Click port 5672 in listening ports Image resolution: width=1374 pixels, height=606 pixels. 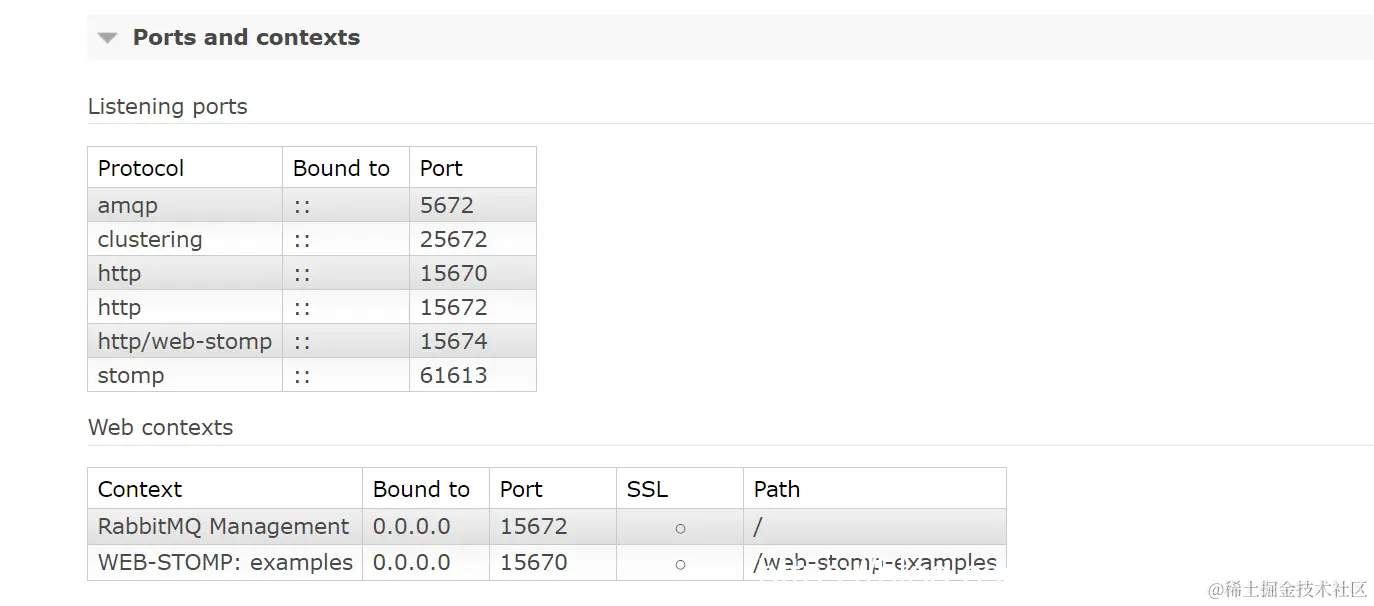tap(473, 205)
